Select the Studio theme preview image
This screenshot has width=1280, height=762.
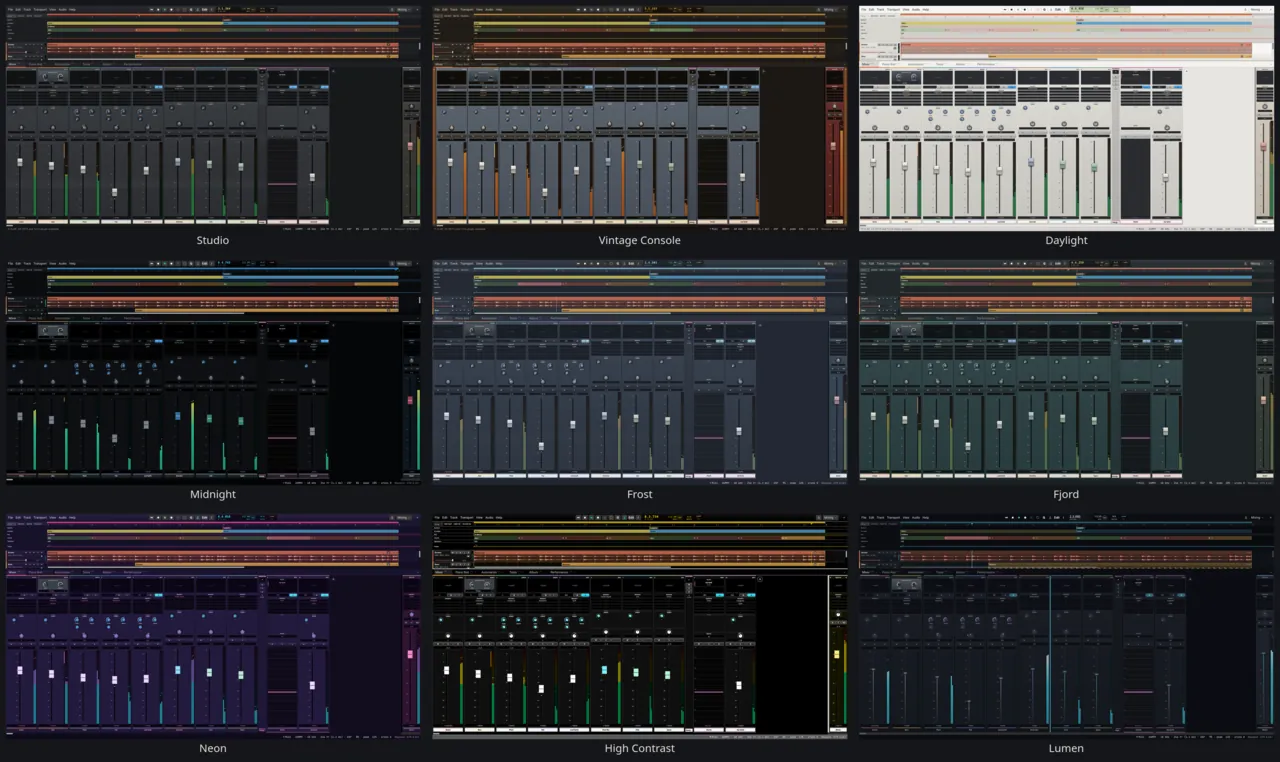[213, 118]
